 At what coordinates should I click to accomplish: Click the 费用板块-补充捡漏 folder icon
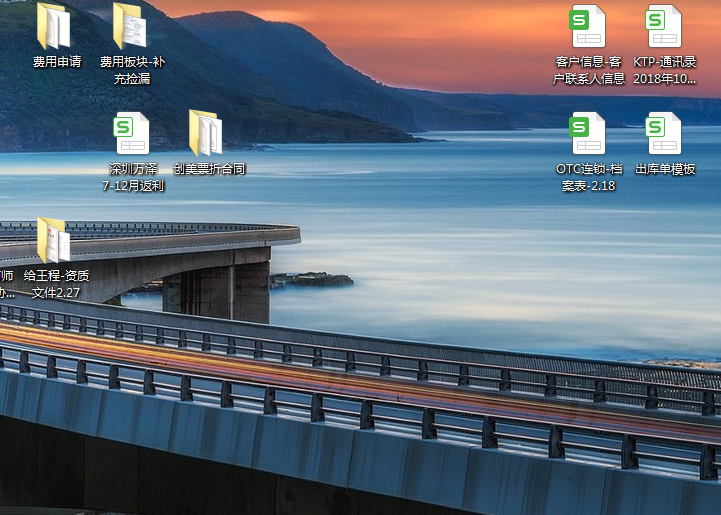(x=130, y=27)
